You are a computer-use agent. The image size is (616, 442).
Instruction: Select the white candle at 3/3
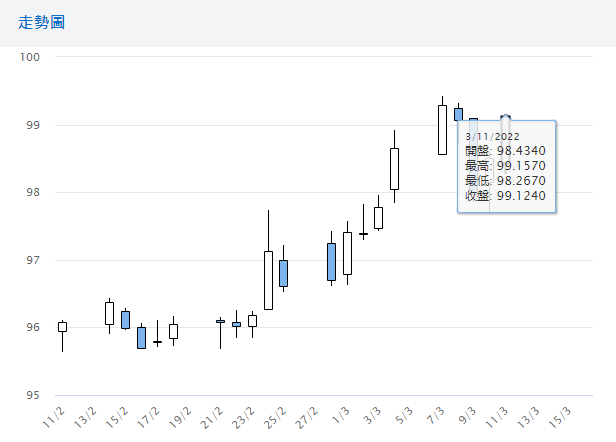coord(378,217)
